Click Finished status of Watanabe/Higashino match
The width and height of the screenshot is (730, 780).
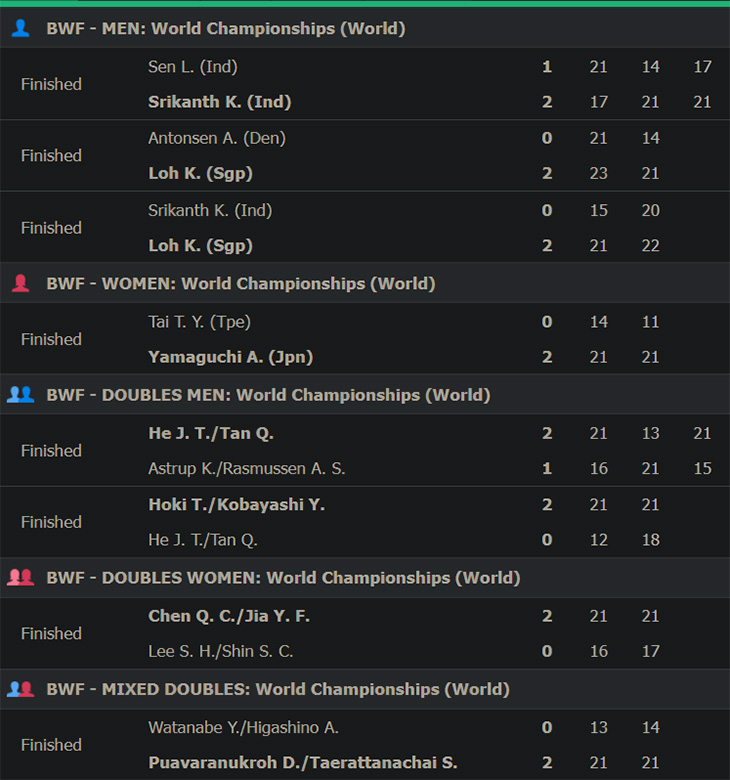(51, 745)
